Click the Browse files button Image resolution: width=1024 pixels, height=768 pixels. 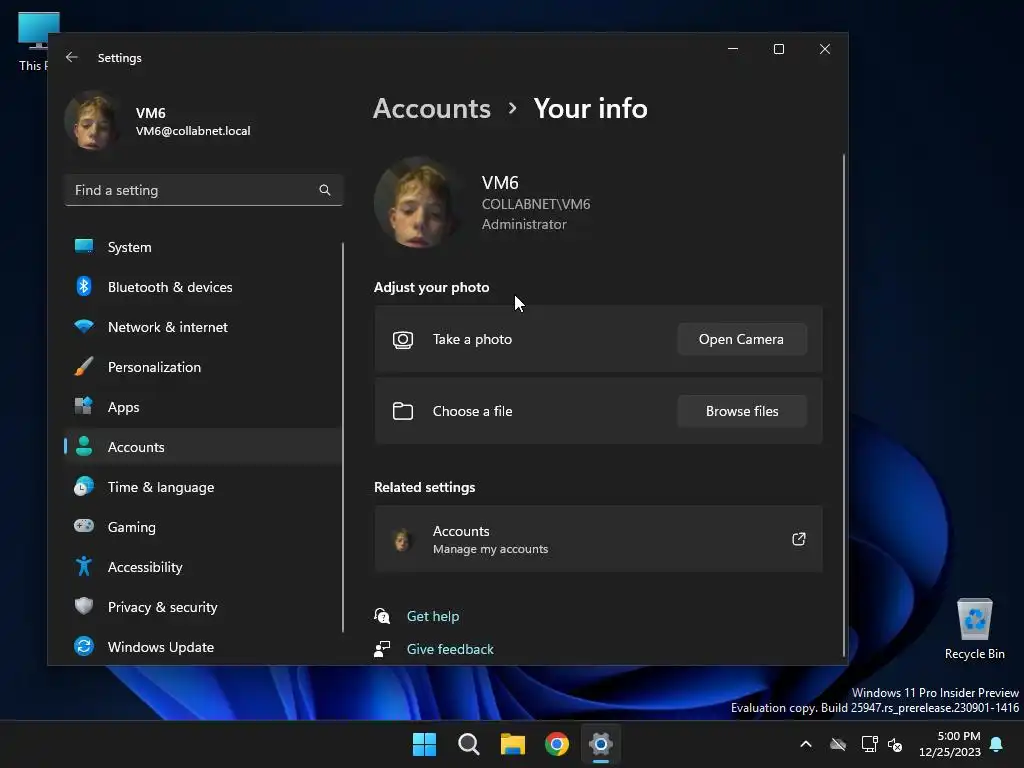742,411
